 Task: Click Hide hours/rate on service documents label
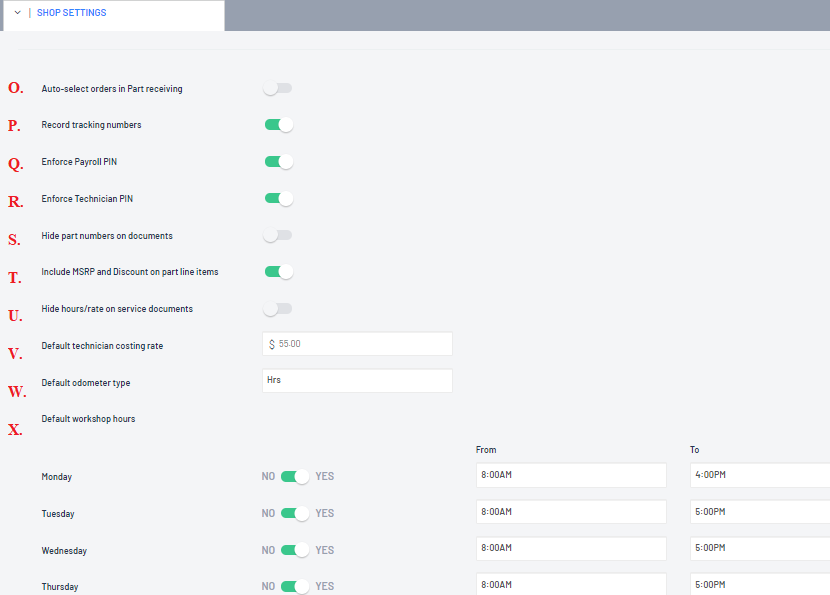(117, 309)
